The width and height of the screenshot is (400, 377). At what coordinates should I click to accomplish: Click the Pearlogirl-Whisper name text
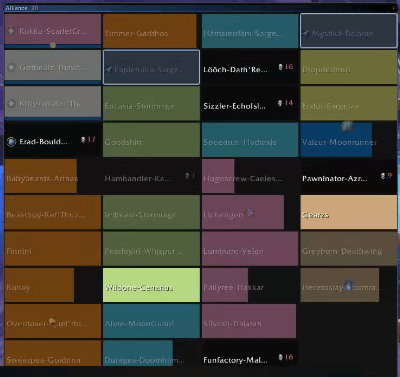click(x=143, y=251)
